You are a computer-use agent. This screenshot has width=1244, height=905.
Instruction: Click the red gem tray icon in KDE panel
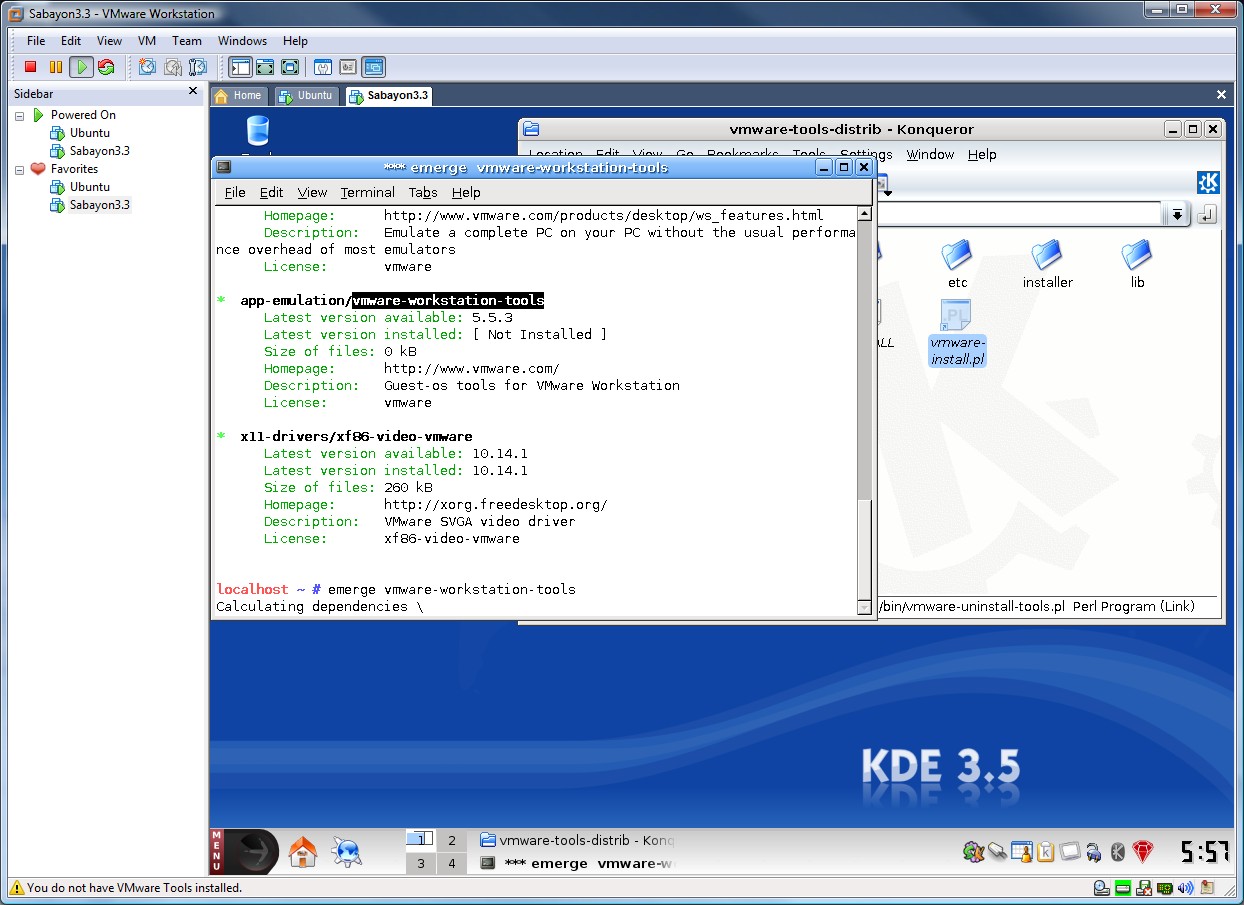click(x=1143, y=852)
